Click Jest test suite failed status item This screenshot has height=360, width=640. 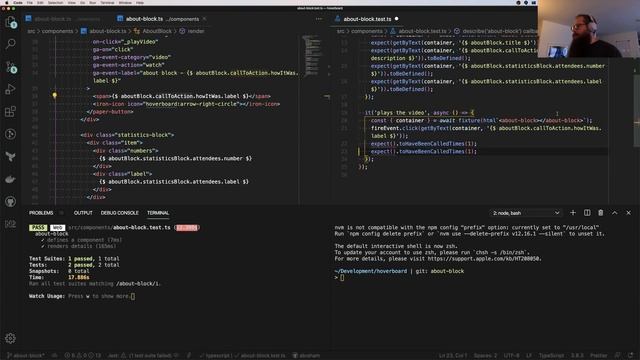coord(143,356)
